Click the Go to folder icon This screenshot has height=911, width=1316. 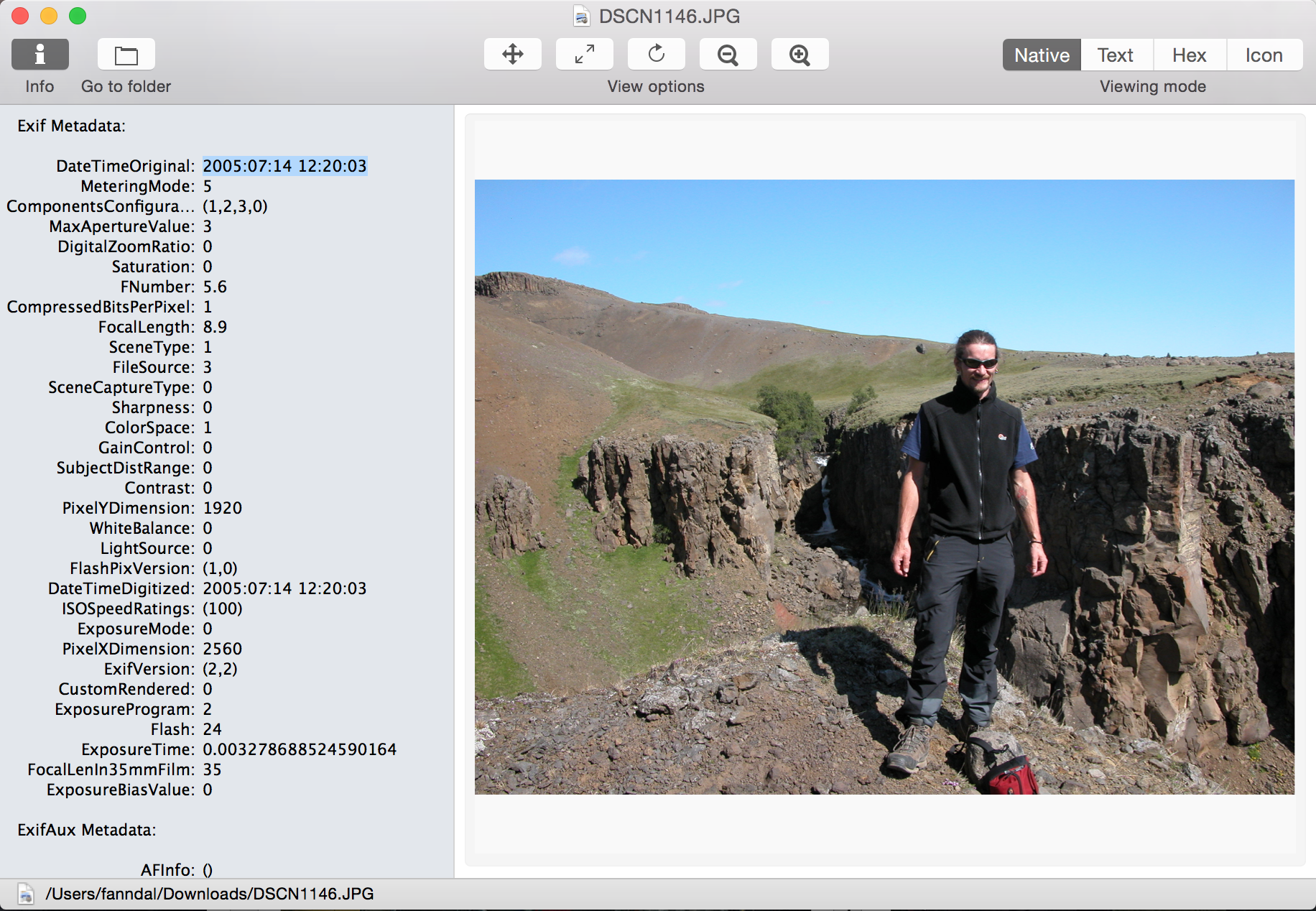click(x=126, y=55)
